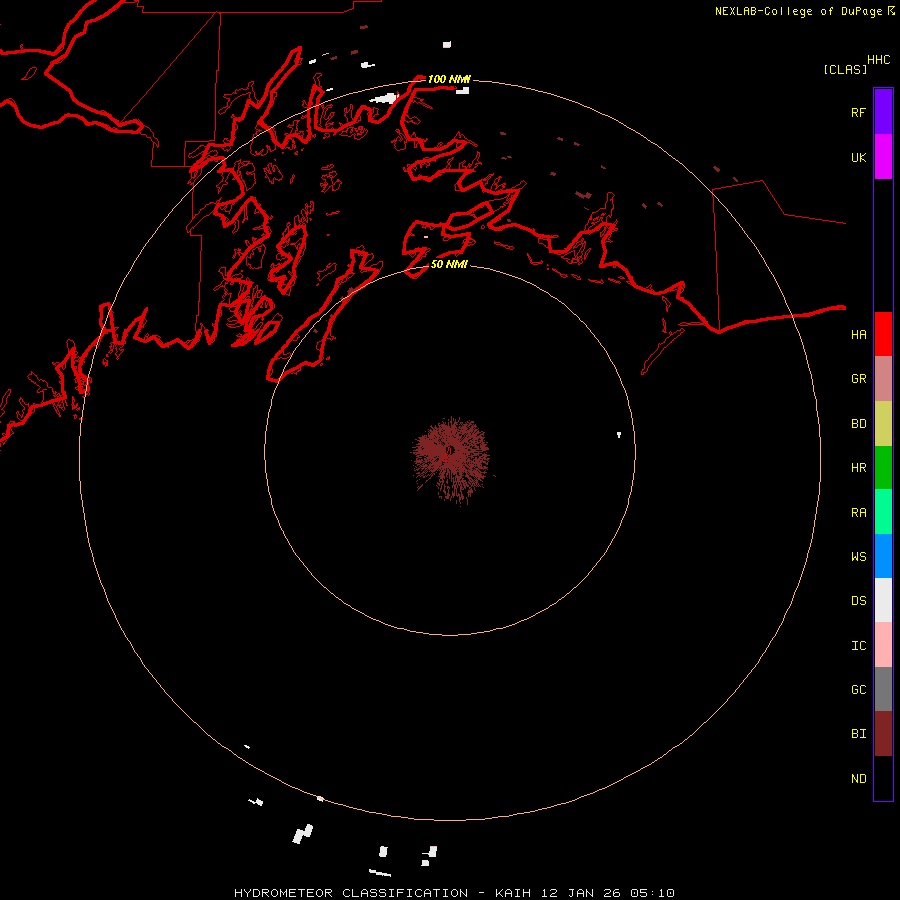
Task: Pick the RA mint-green legend swatch
Action: pyautogui.click(x=883, y=512)
